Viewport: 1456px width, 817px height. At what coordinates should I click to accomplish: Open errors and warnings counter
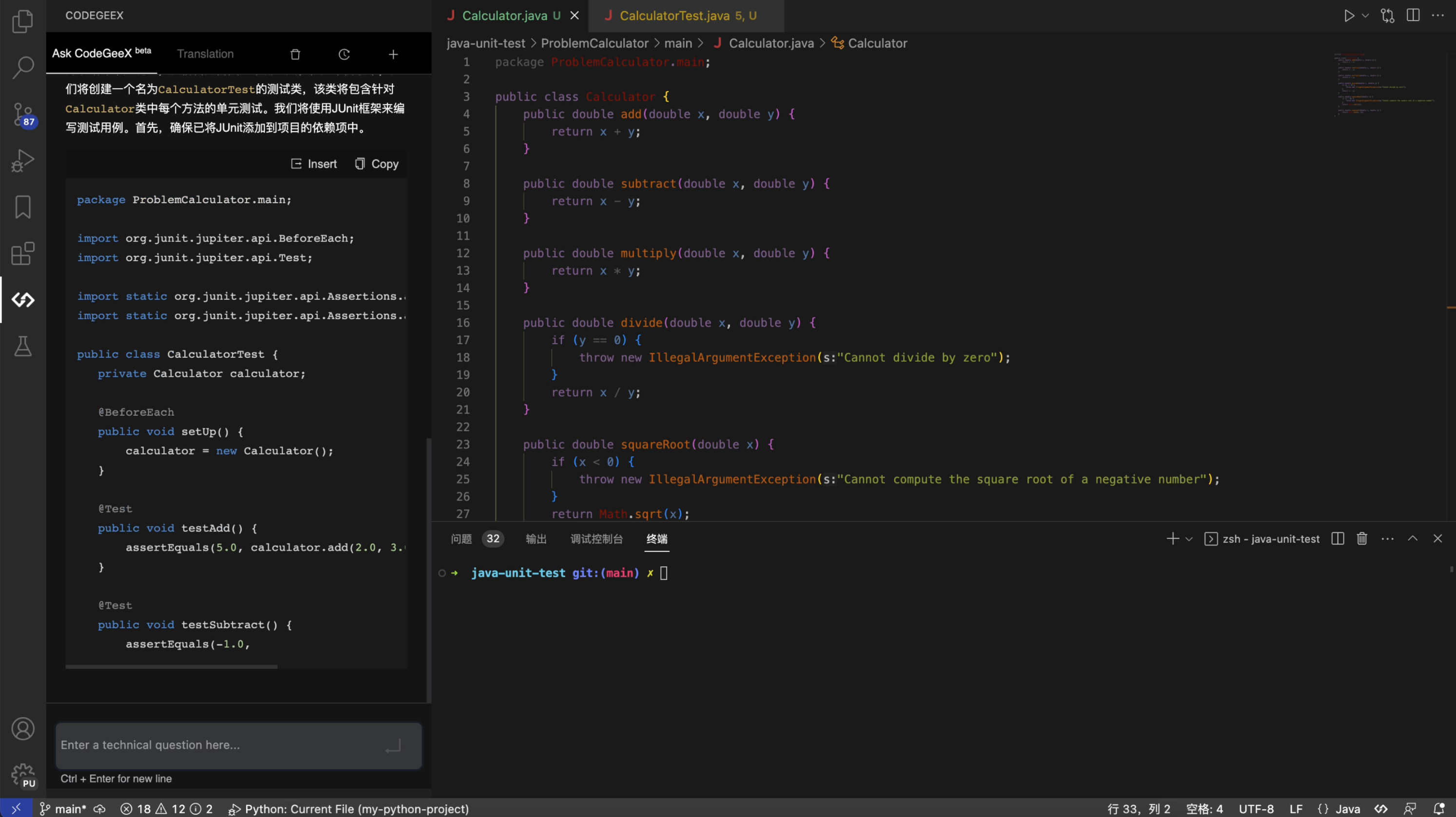tap(166, 809)
